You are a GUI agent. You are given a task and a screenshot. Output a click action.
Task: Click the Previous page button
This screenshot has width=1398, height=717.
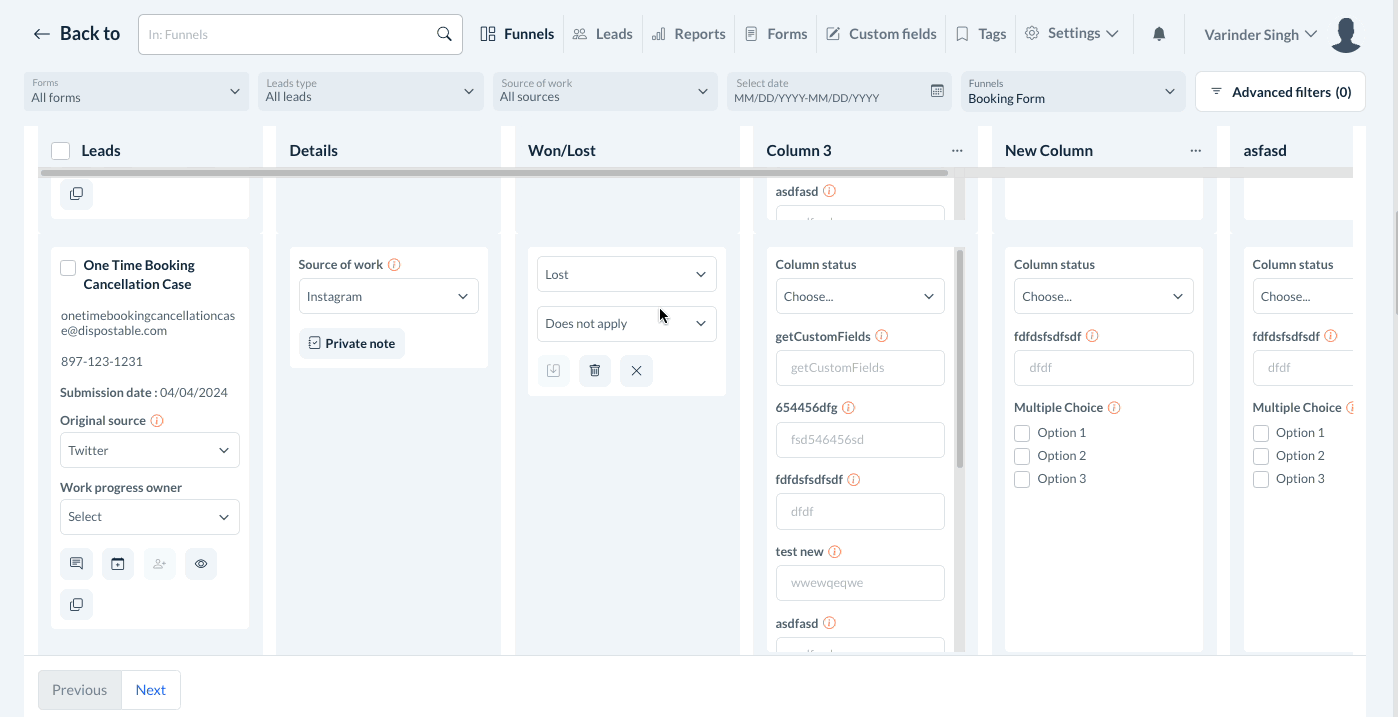coord(80,690)
